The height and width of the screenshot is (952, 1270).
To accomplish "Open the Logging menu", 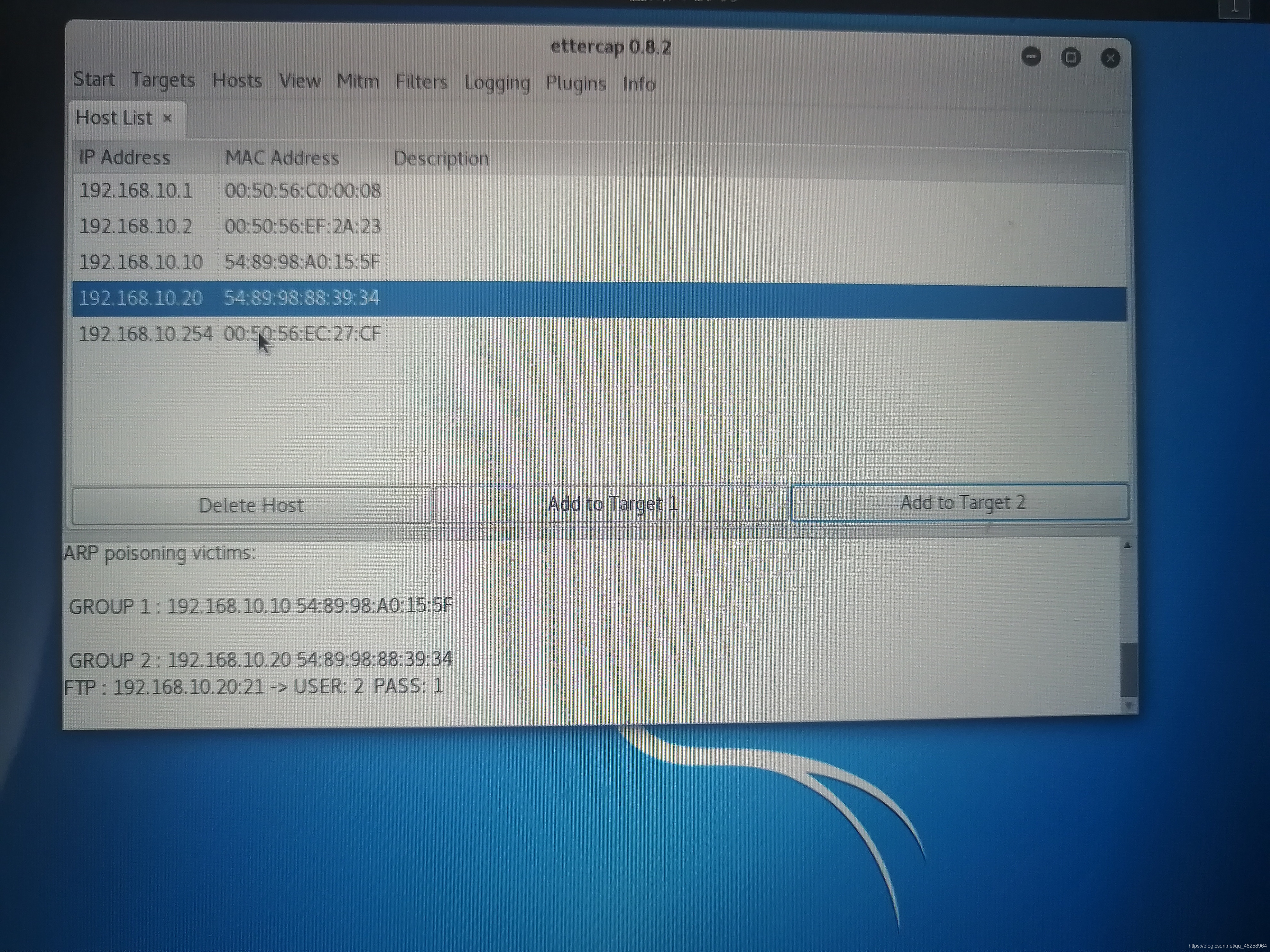I will click(497, 83).
